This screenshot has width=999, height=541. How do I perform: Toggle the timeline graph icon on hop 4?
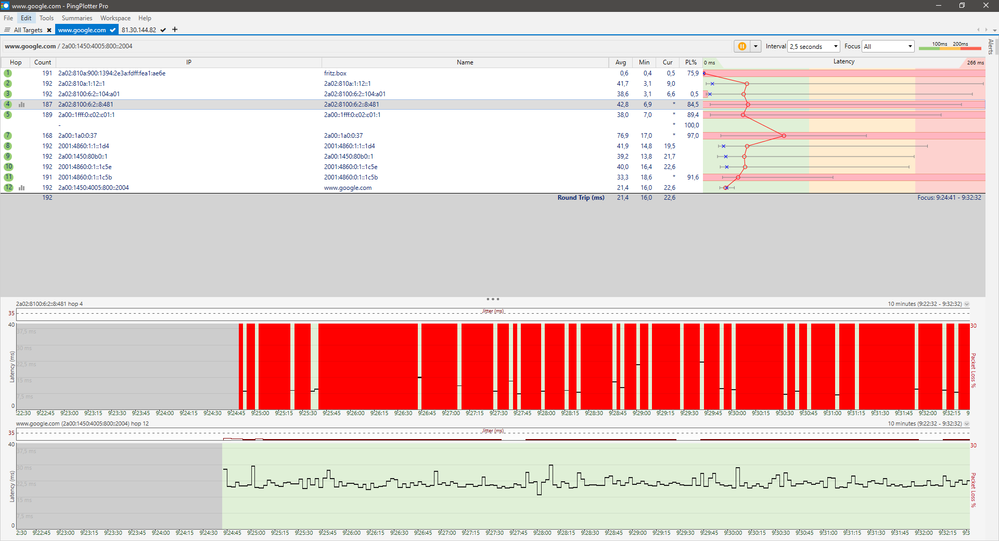[x=22, y=105]
